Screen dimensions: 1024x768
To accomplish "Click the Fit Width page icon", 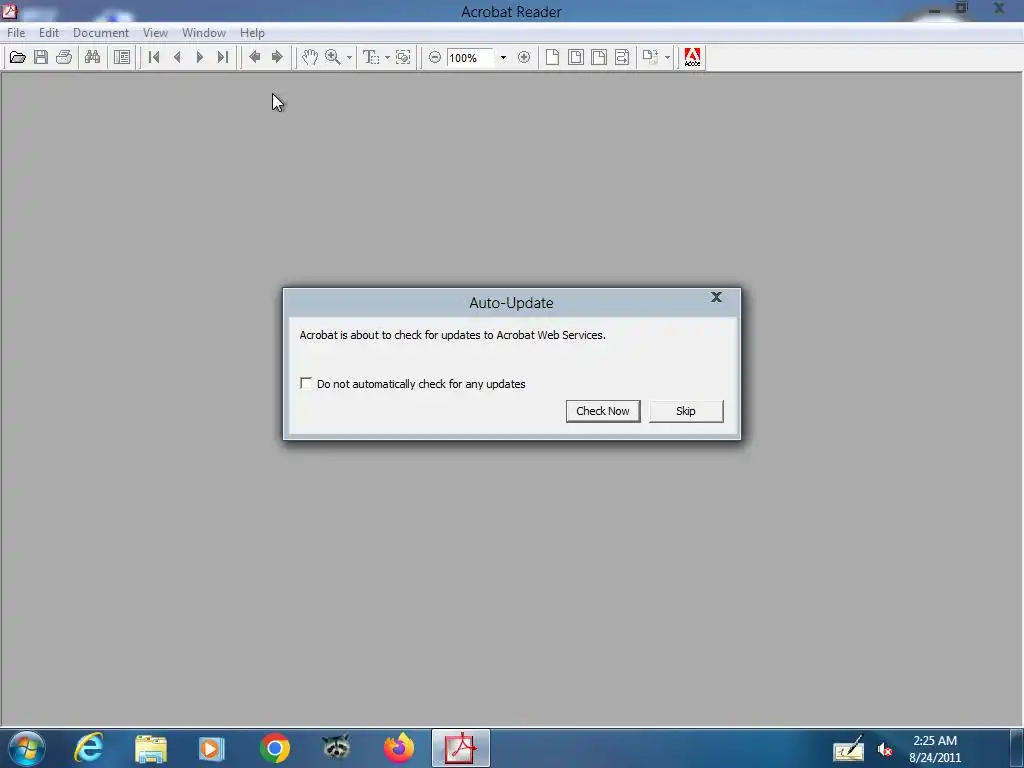I will [599, 57].
